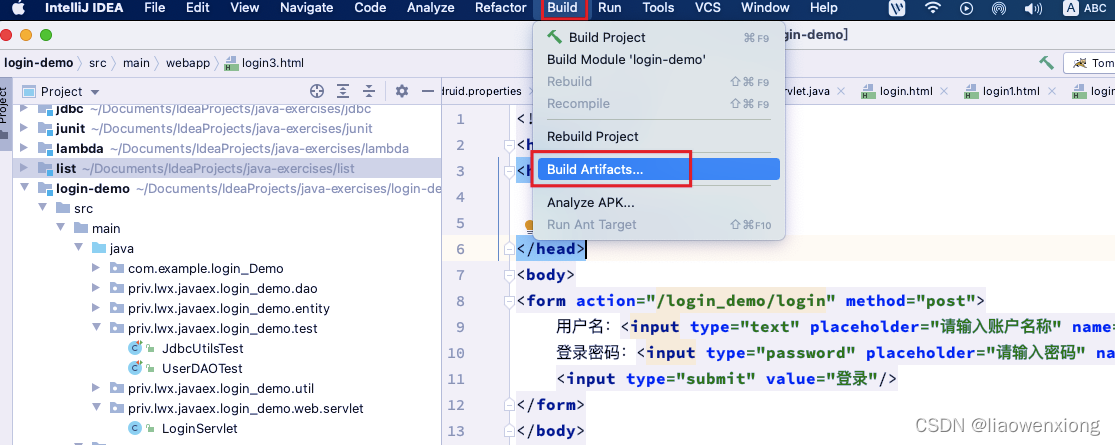Click the webapp breadcrumb in navigation bar

[x=188, y=63]
